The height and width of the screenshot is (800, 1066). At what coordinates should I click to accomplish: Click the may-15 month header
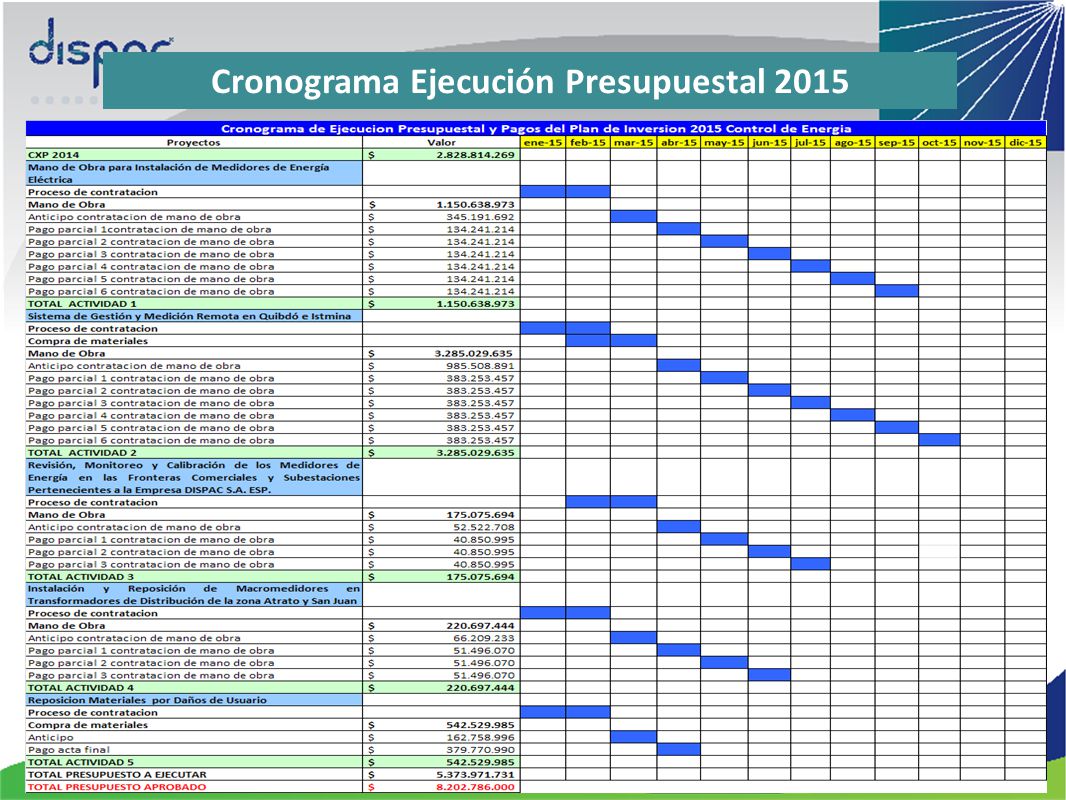[724, 143]
